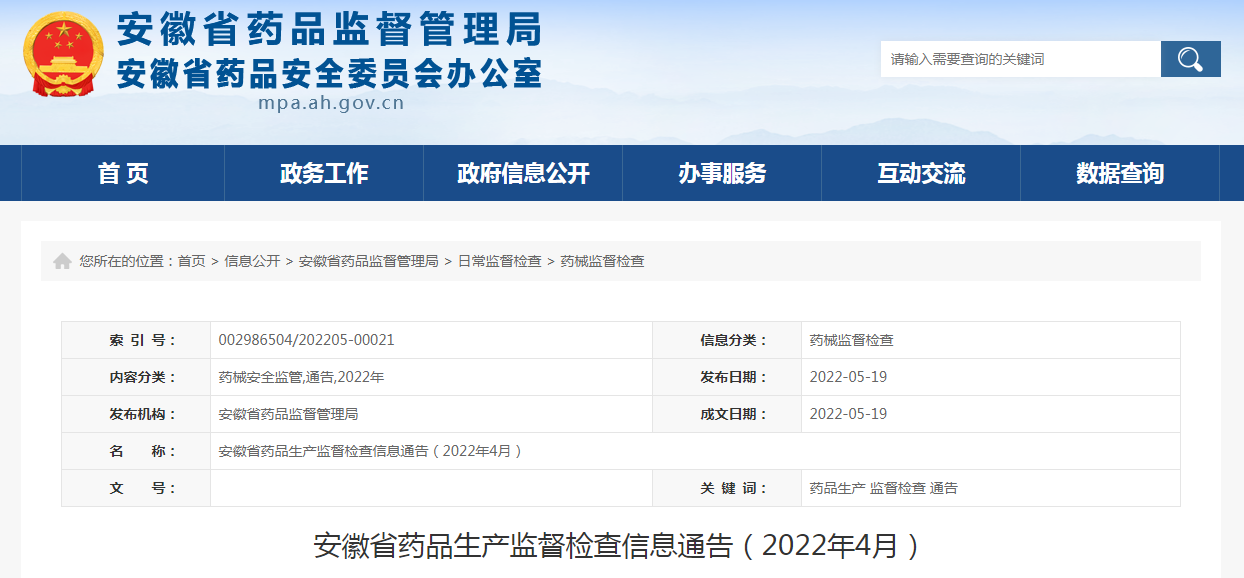Open 安徽省药品监督管理局 breadcrumb link
The image size is (1244, 578).
pos(368,261)
